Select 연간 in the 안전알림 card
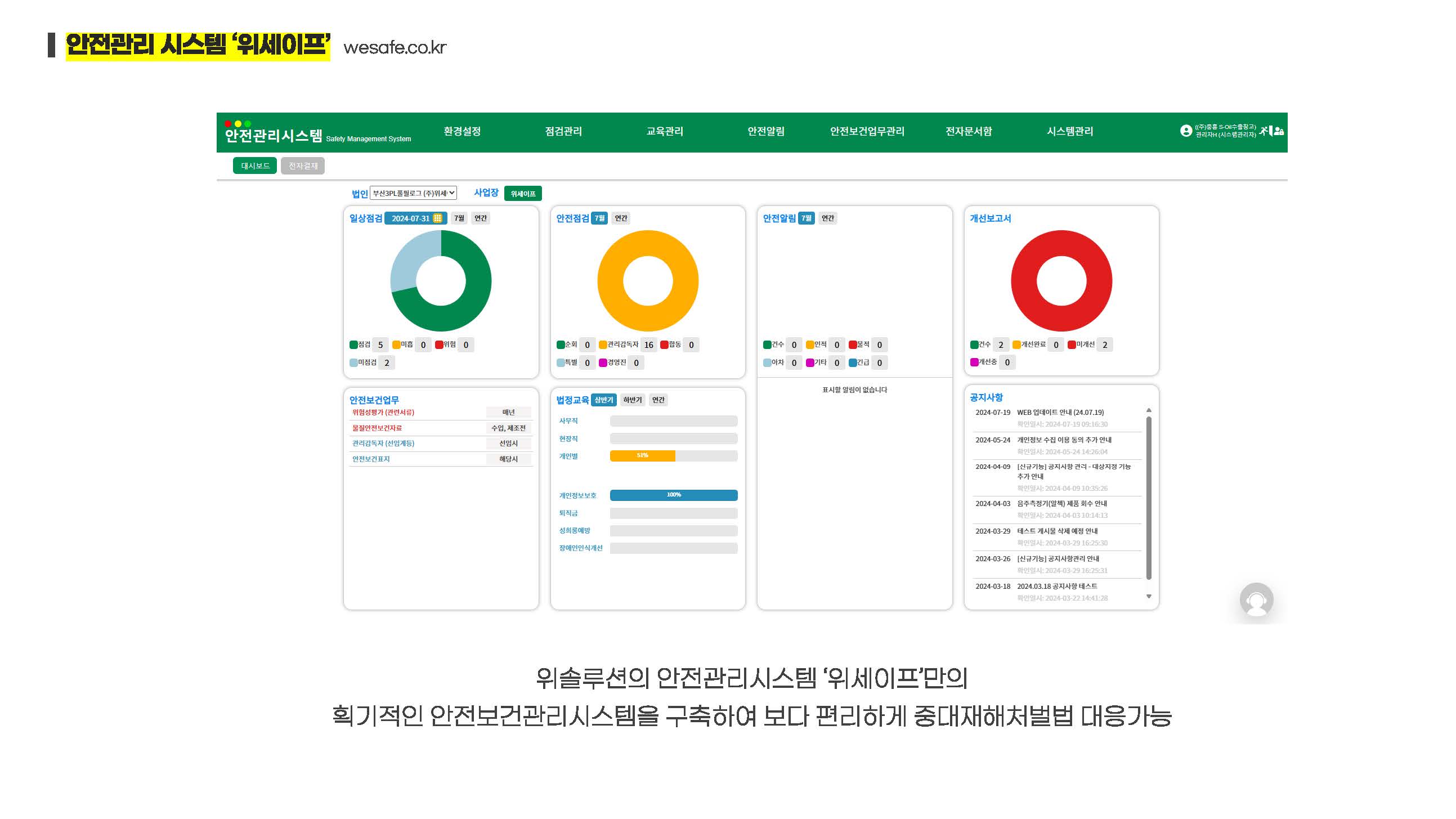 (827, 218)
